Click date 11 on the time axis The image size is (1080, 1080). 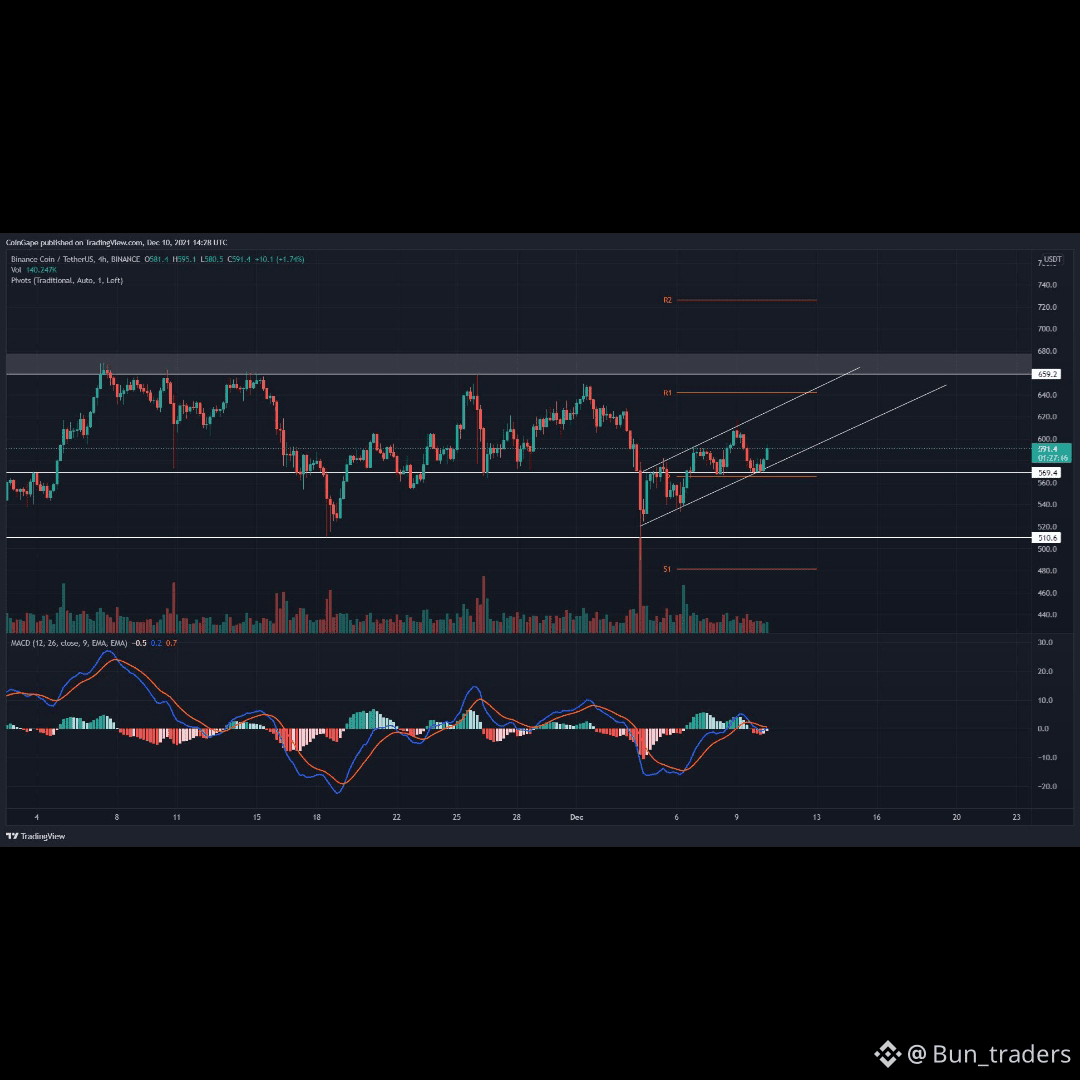coord(176,818)
